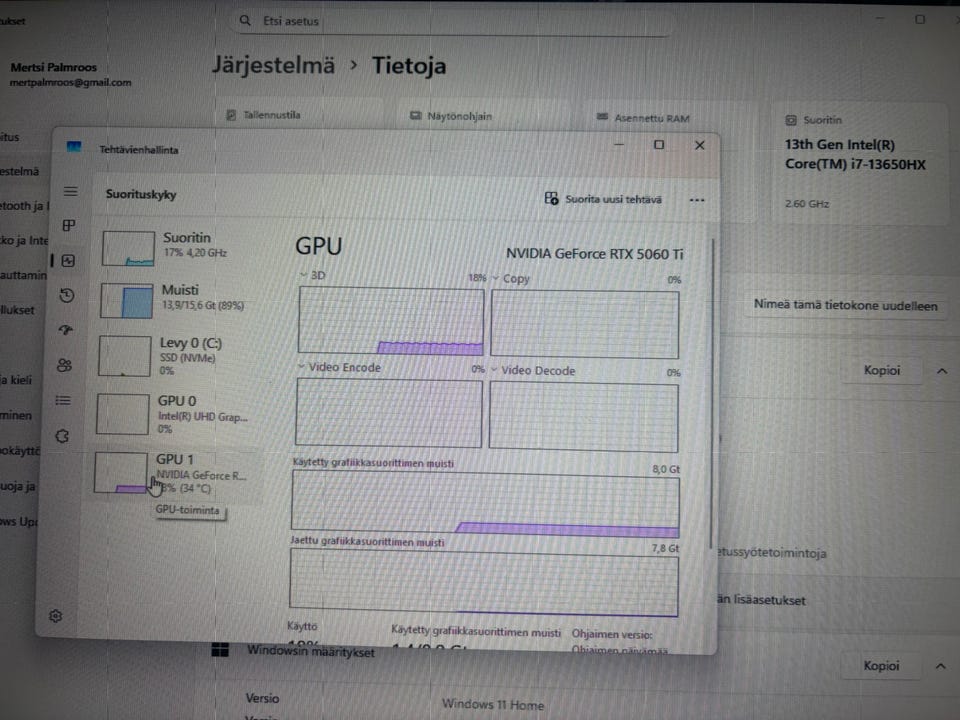
Task: Click the Windows logo beside Windowsin määritykset
Action: [220, 650]
